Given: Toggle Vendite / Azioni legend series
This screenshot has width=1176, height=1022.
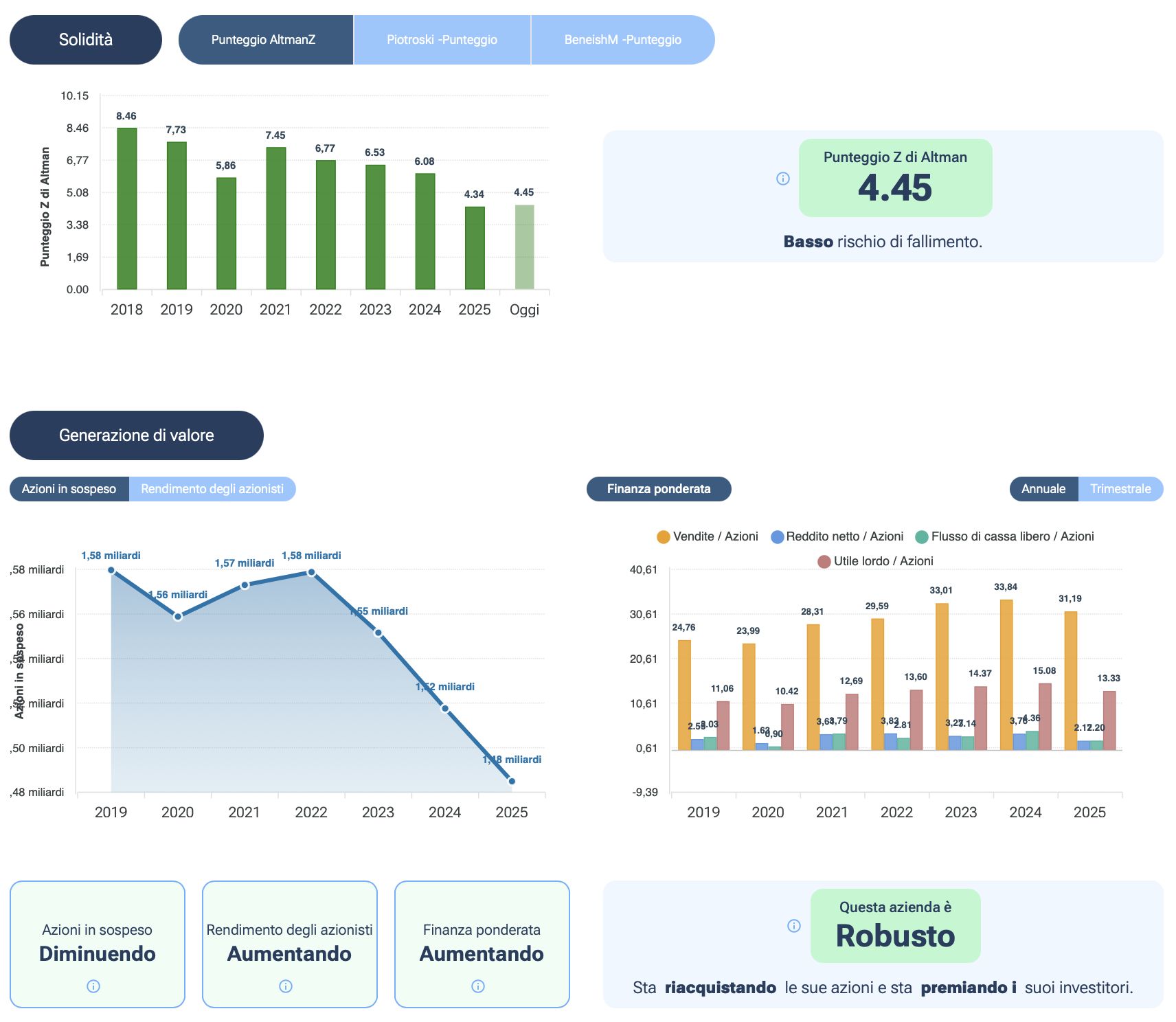Looking at the screenshot, I should (x=708, y=536).
